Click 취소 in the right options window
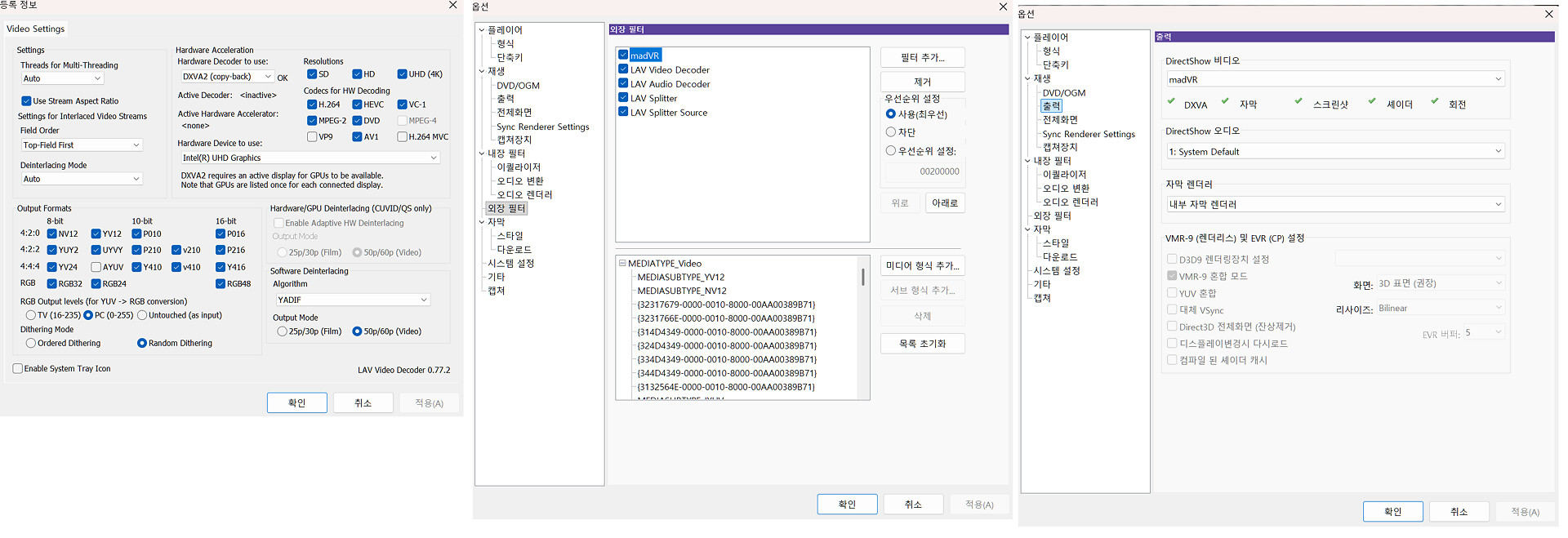The height and width of the screenshot is (538, 1568). pos(1459,512)
